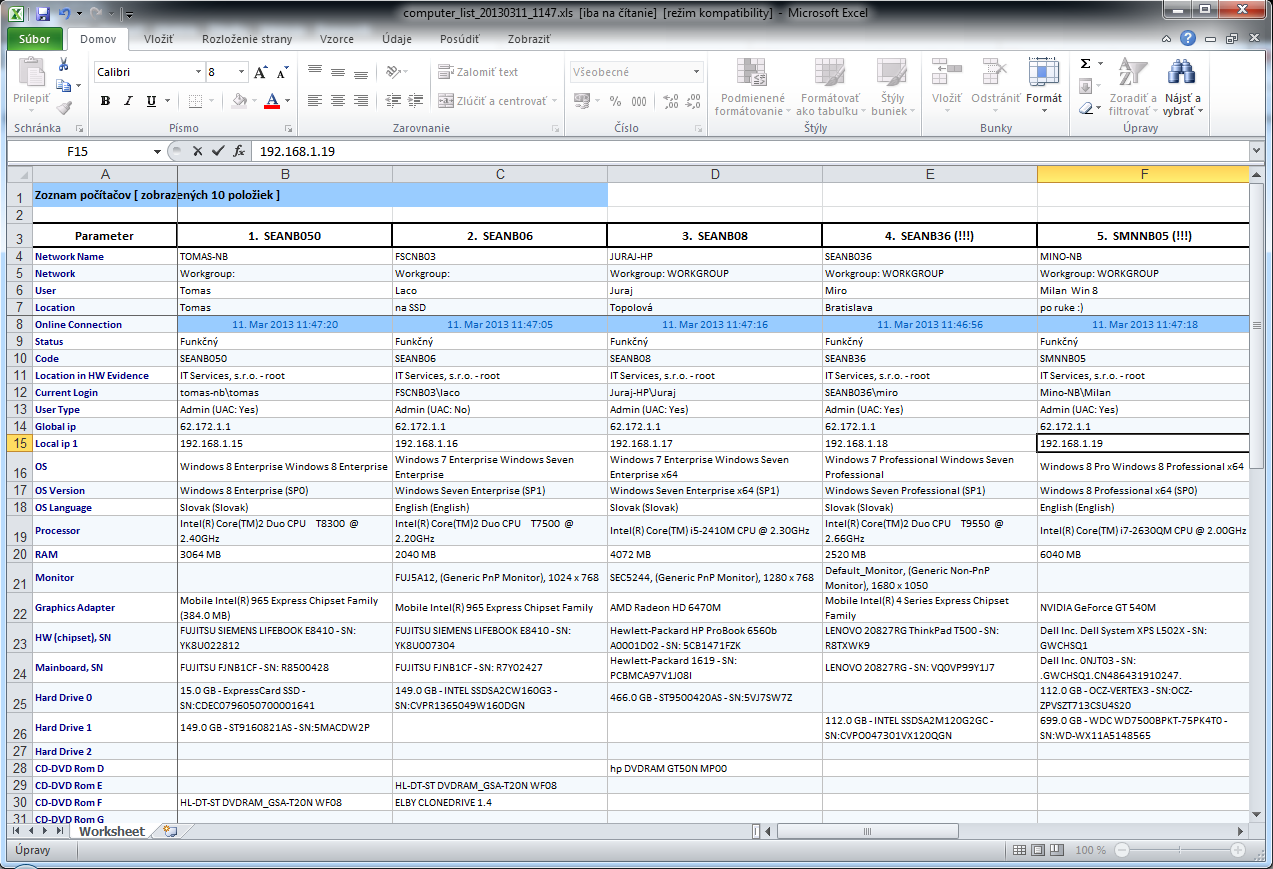Toggle italic formatting
The image size is (1273, 869).
pos(128,101)
